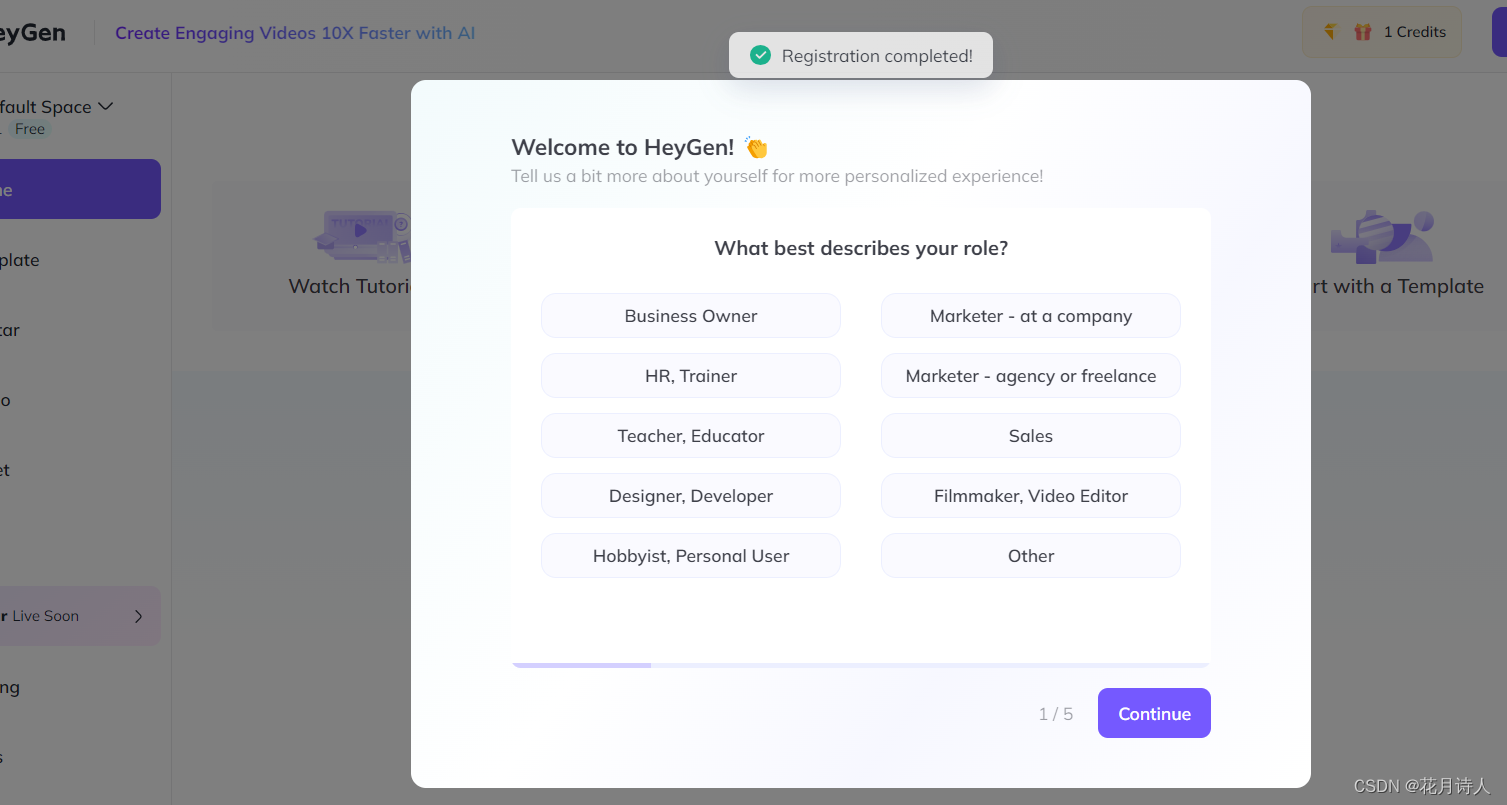Click the What best describes your role? heading
This screenshot has width=1507, height=805.
(x=861, y=248)
